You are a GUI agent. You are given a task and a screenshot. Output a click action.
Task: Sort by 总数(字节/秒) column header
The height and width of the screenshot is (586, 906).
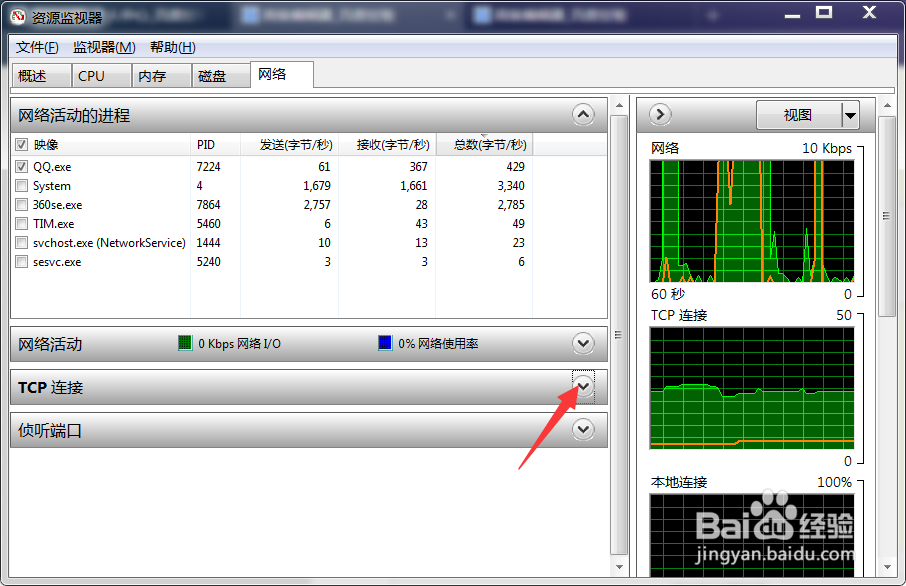[x=484, y=144]
